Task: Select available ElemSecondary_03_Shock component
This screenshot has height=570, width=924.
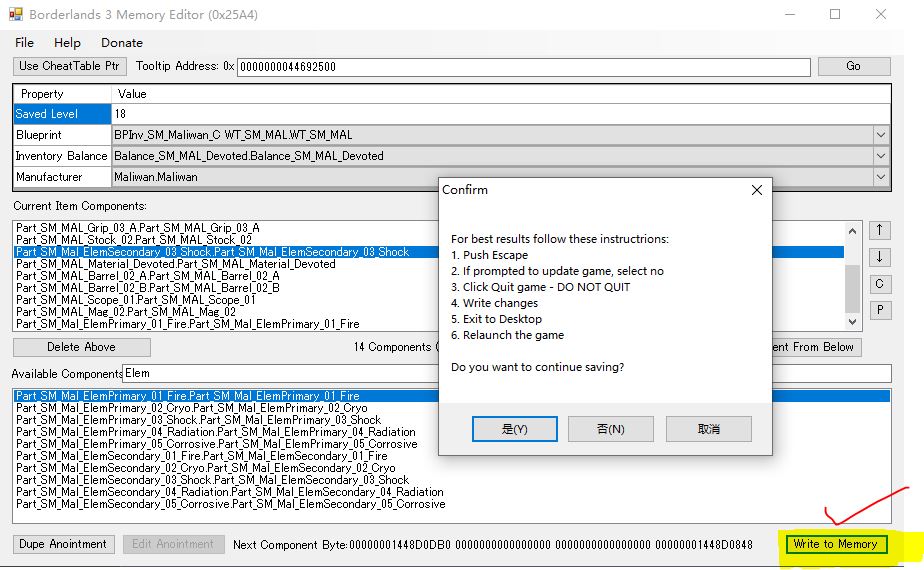Action: coord(212,480)
